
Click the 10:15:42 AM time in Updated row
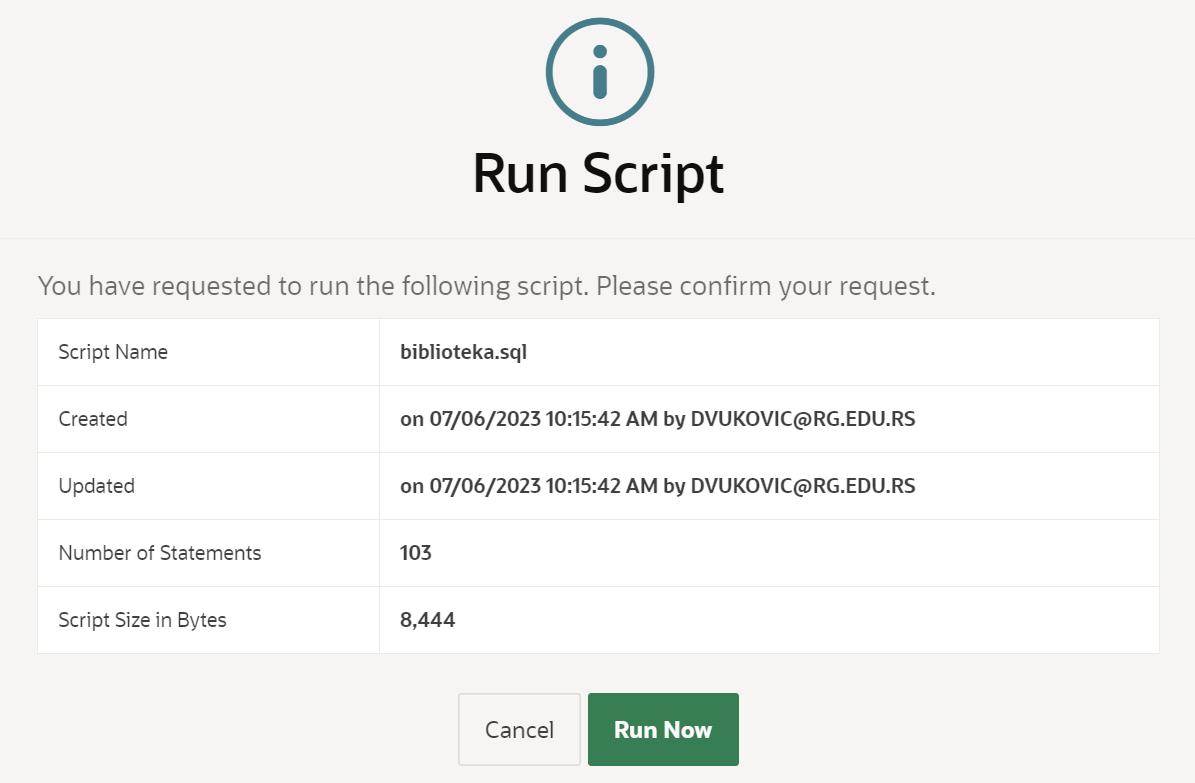pyautogui.click(x=600, y=486)
